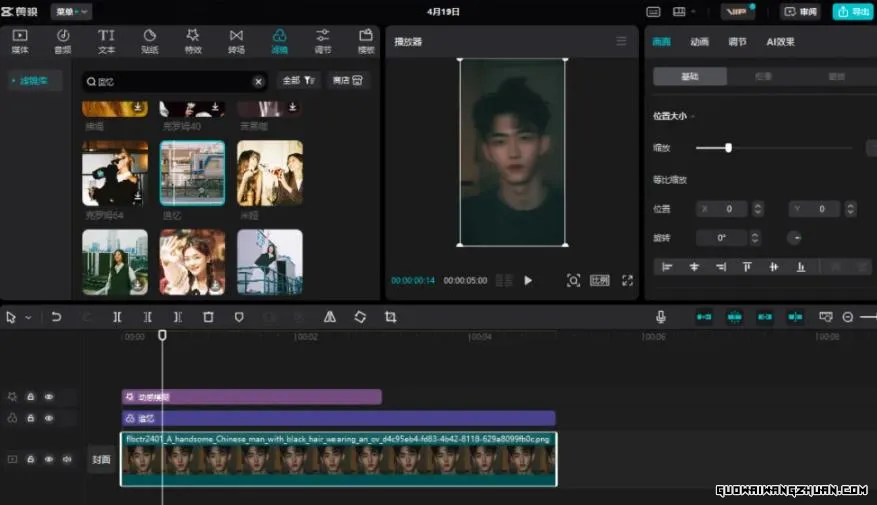Select the 滤镜 (Filters) tab icon

(x=280, y=36)
